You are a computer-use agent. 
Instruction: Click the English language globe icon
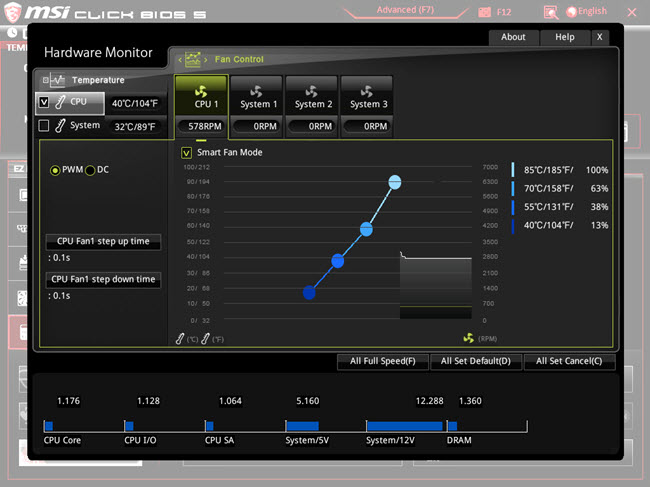pos(572,12)
